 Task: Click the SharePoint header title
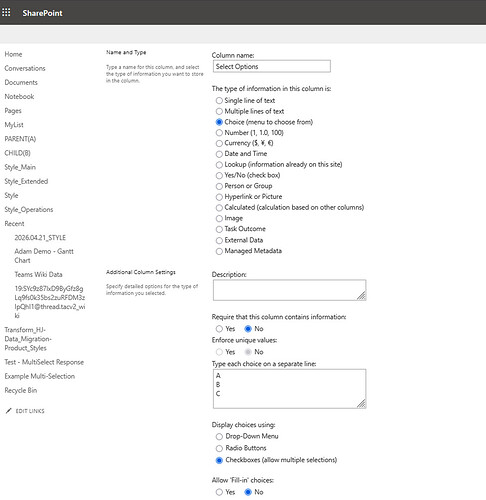tap(42, 13)
